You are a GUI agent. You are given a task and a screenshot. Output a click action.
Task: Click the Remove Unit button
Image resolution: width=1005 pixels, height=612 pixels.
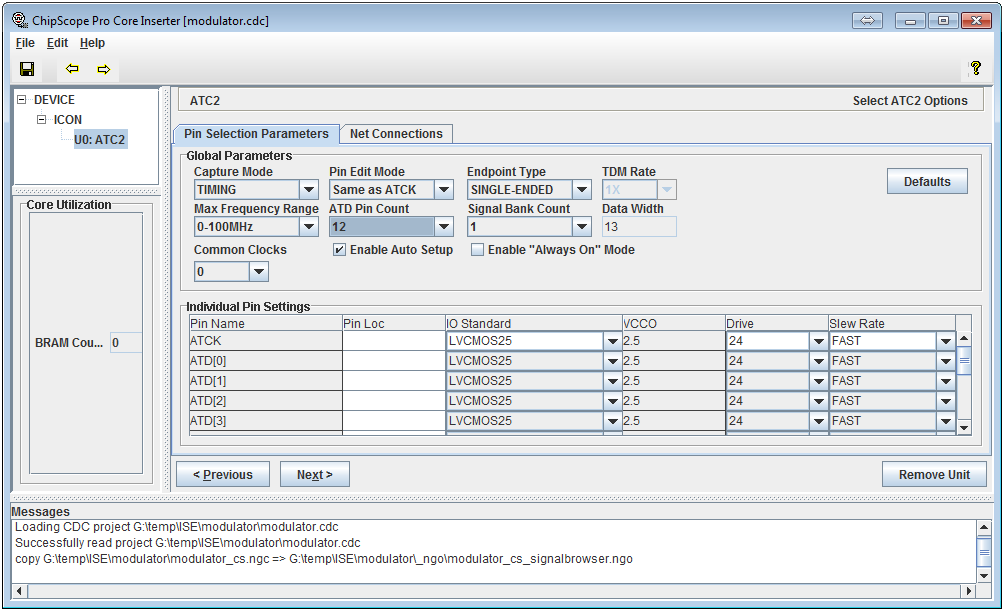tap(934, 475)
